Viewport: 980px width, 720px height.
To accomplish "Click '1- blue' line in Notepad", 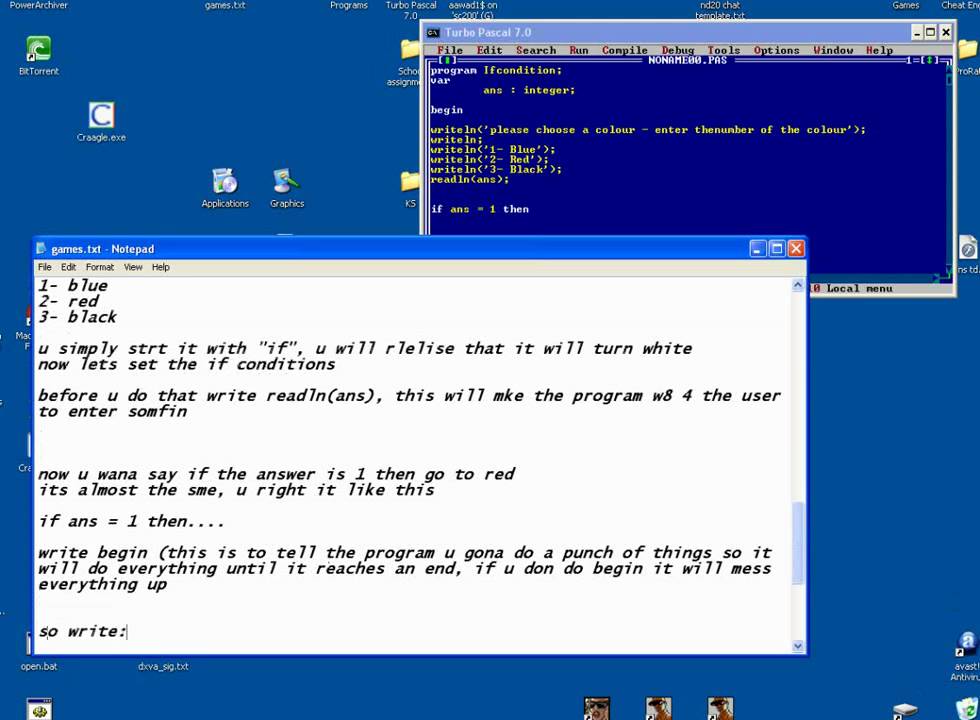I will pyautogui.click(x=73, y=286).
